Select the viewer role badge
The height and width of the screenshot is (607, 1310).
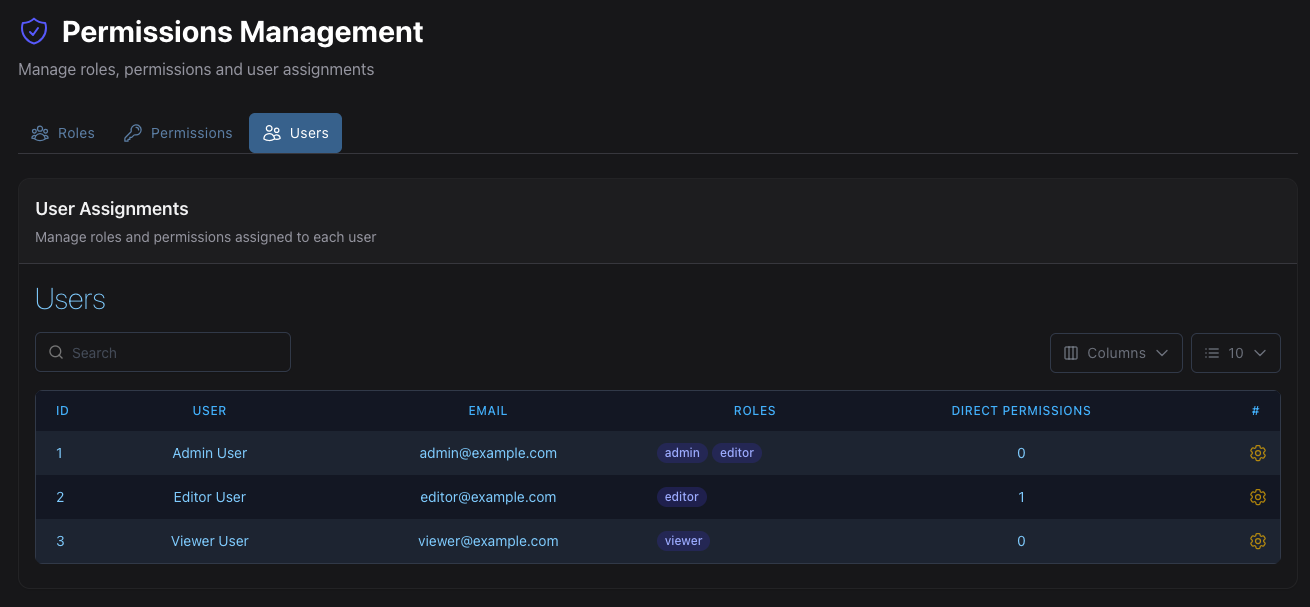click(683, 540)
